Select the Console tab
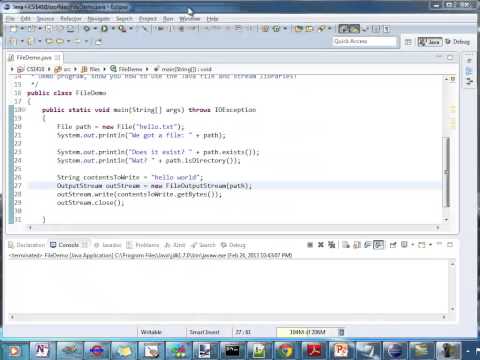Image resolution: width=480 pixels, height=360 pixels. pos(65,245)
